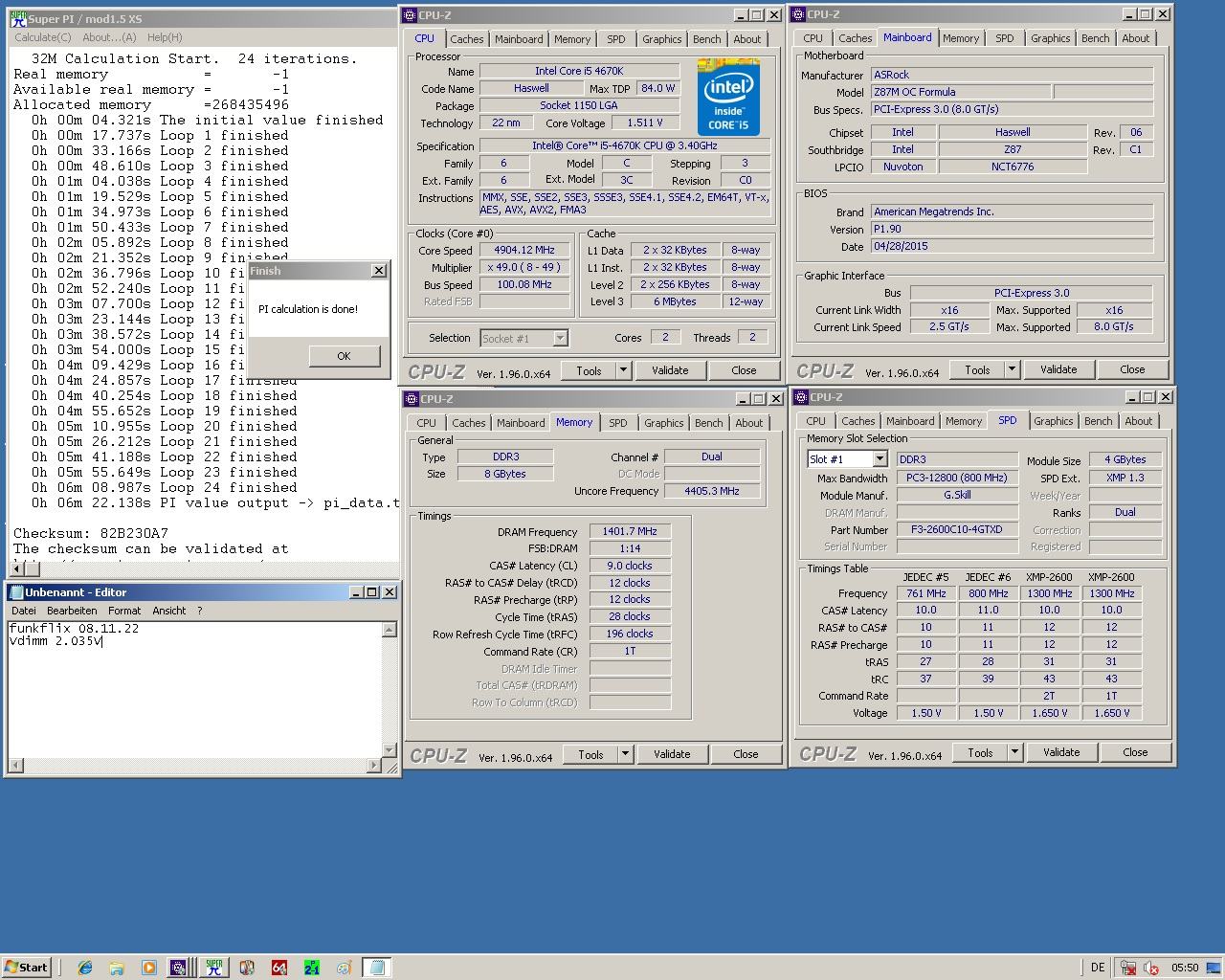The image size is (1225, 980).
Task: Click the Editor horizontal scroll-left arrow
Action: tap(14, 766)
